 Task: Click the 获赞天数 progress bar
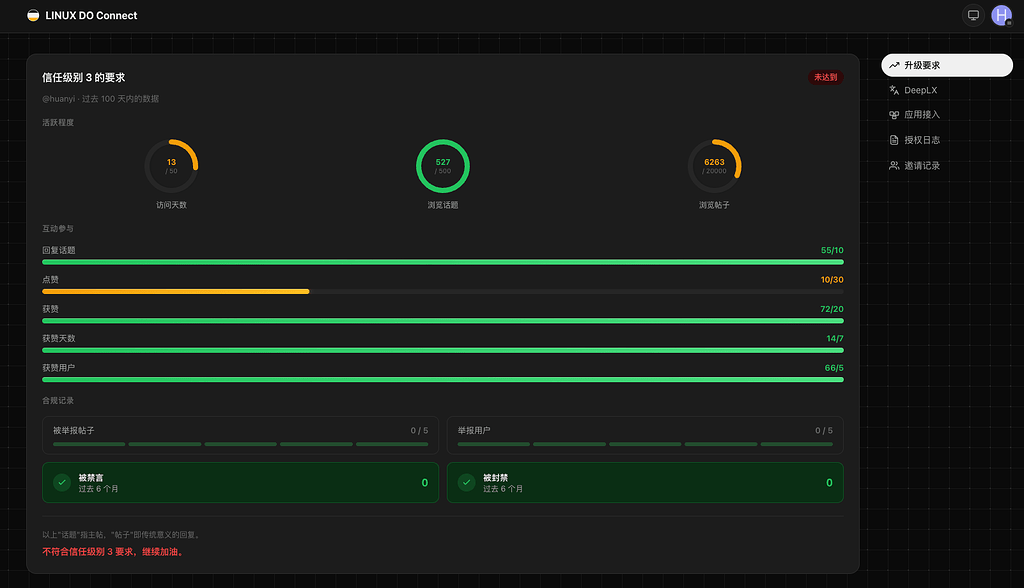[443, 350]
